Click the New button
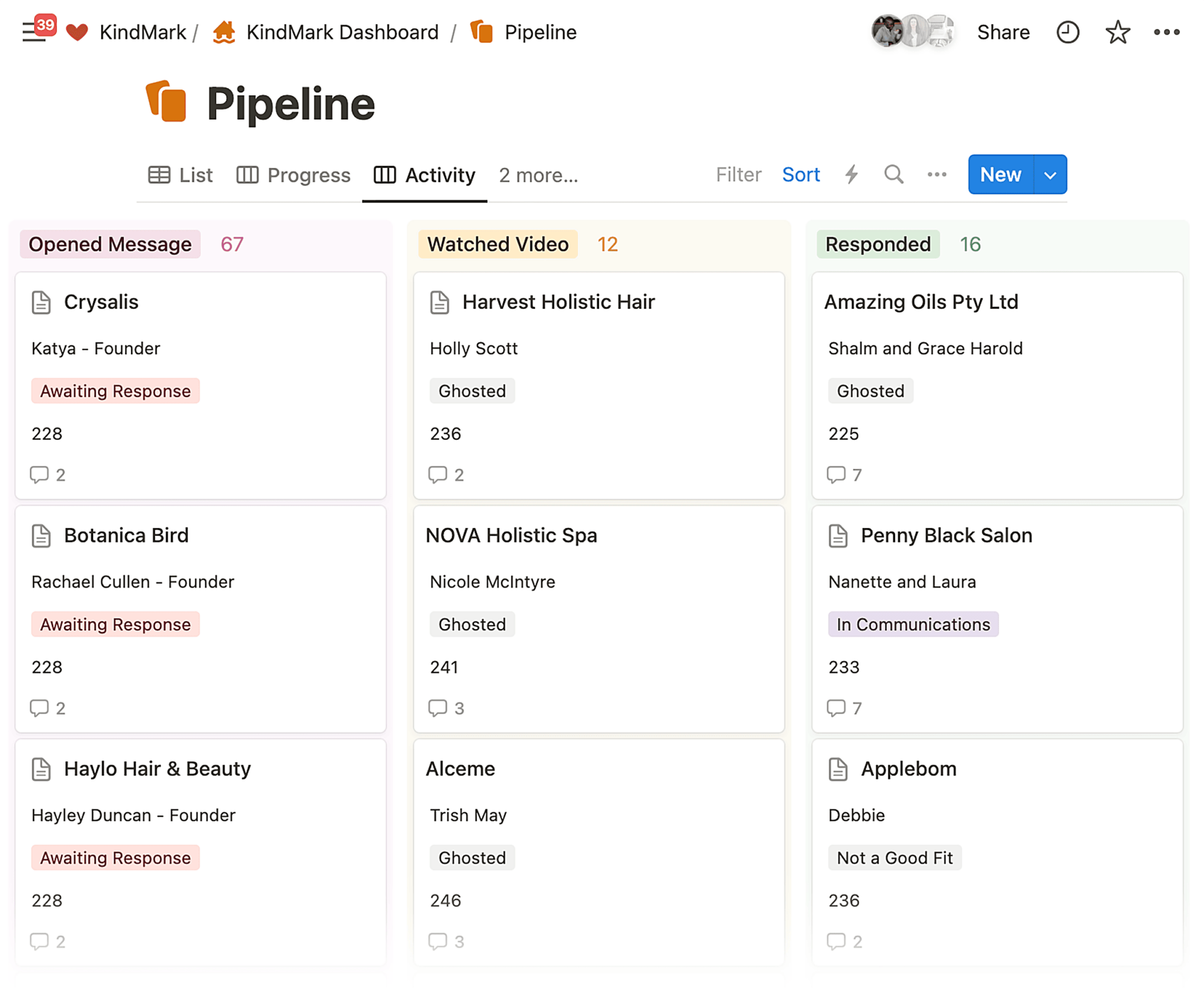1204x1002 pixels. tap(1001, 176)
